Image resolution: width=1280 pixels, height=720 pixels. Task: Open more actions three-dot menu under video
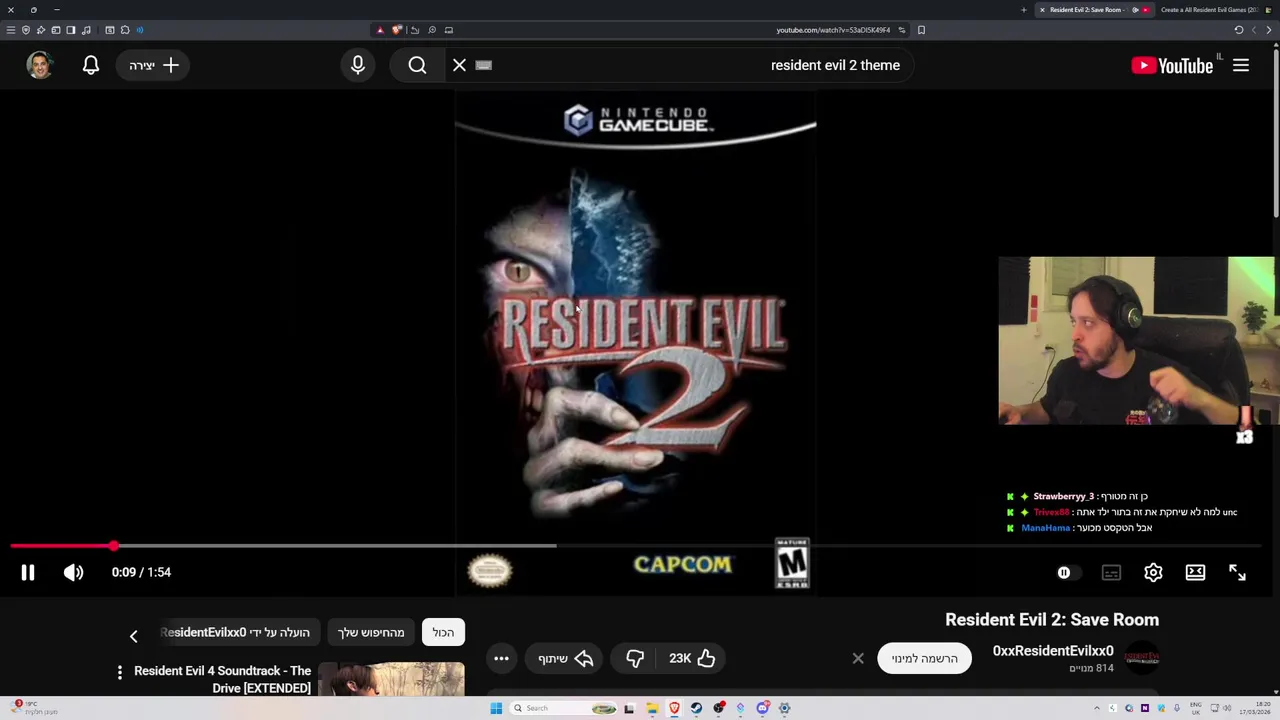[501, 658]
